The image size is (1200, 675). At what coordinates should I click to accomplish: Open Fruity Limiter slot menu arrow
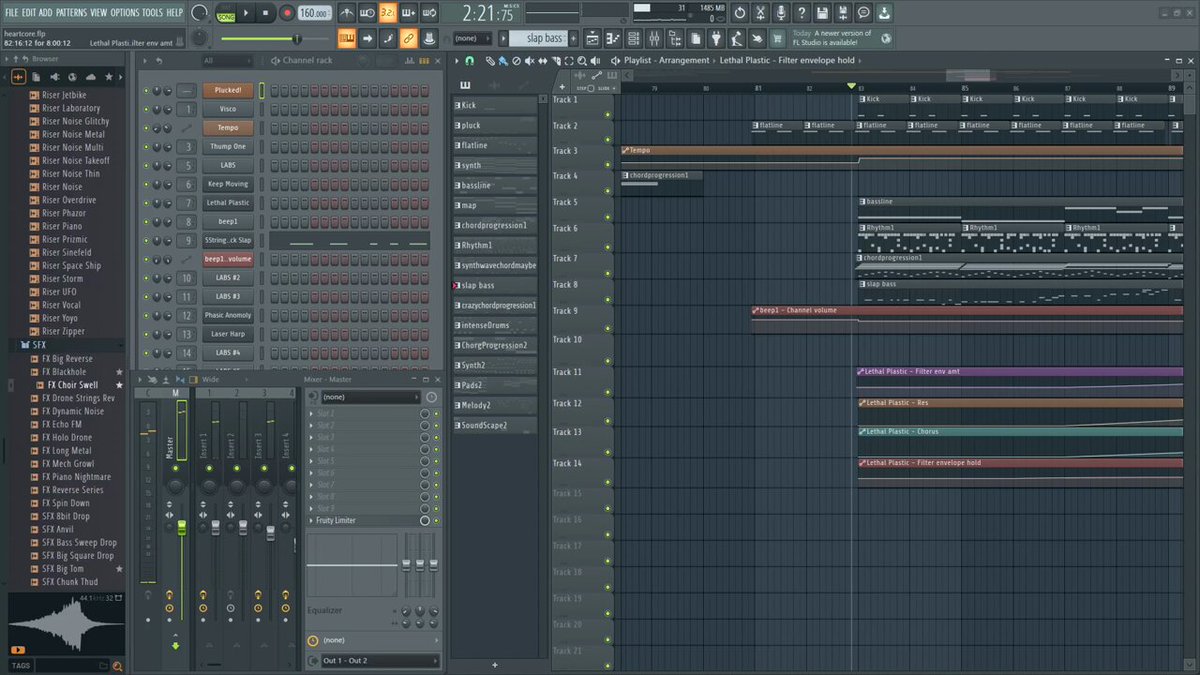(311, 521)
